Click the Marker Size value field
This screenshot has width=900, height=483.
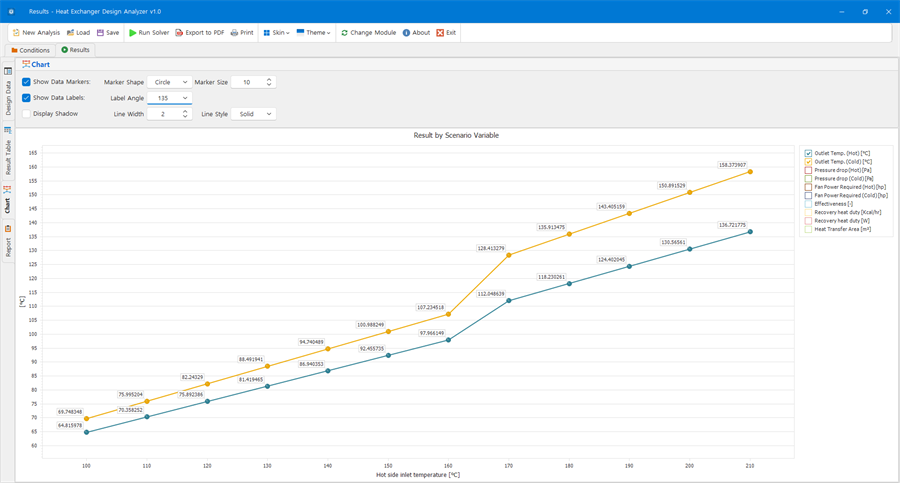(x=247, y=82)
